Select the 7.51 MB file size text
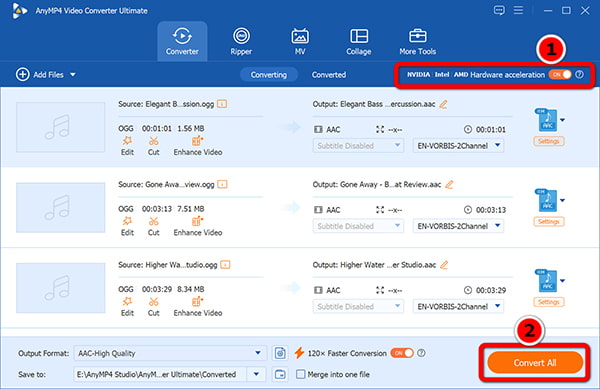The width and height of the screenshot is (600, 389). (191, 209)
